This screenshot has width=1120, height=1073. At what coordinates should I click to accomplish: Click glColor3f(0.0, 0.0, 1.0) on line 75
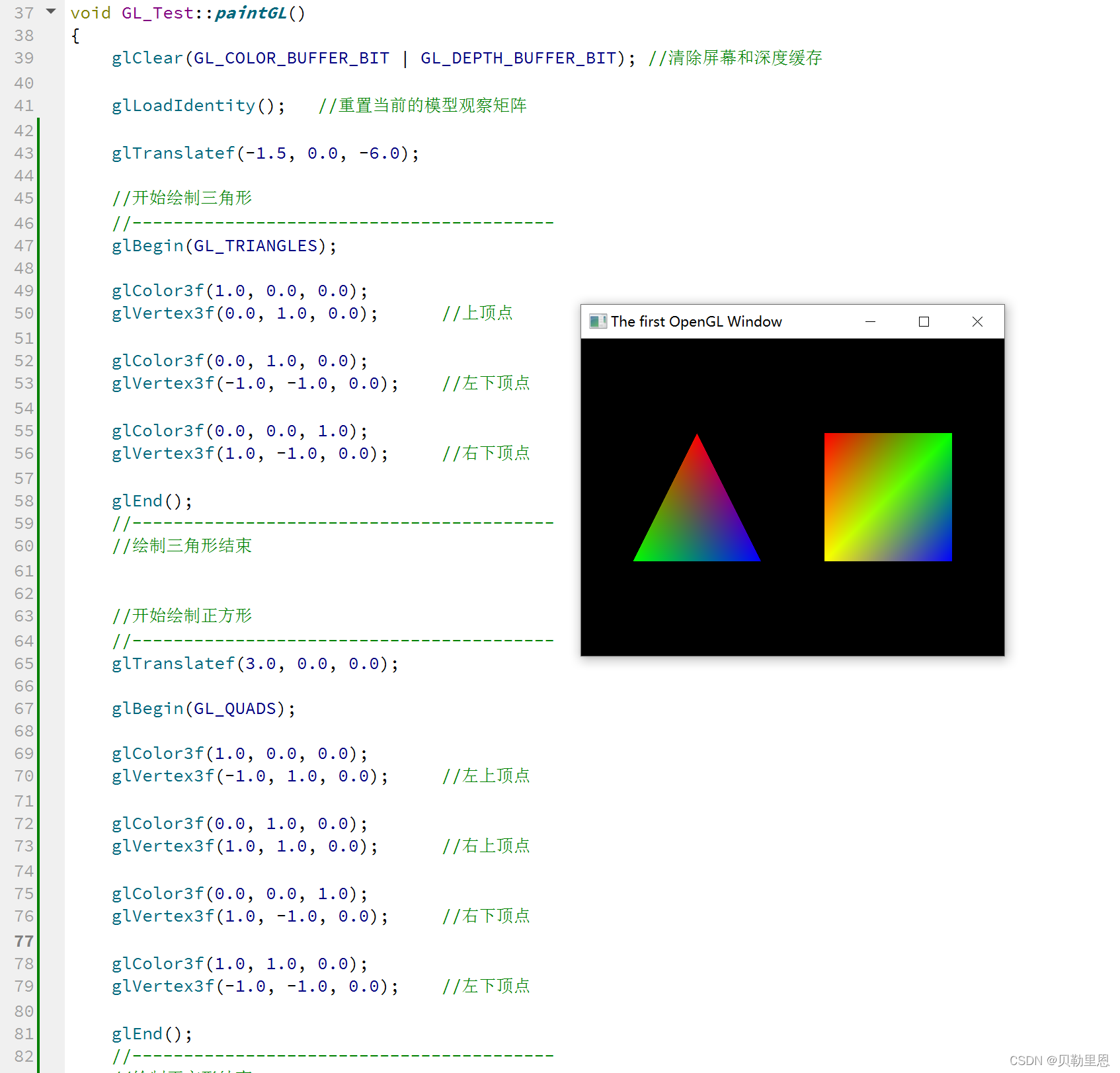pos(239,894)
